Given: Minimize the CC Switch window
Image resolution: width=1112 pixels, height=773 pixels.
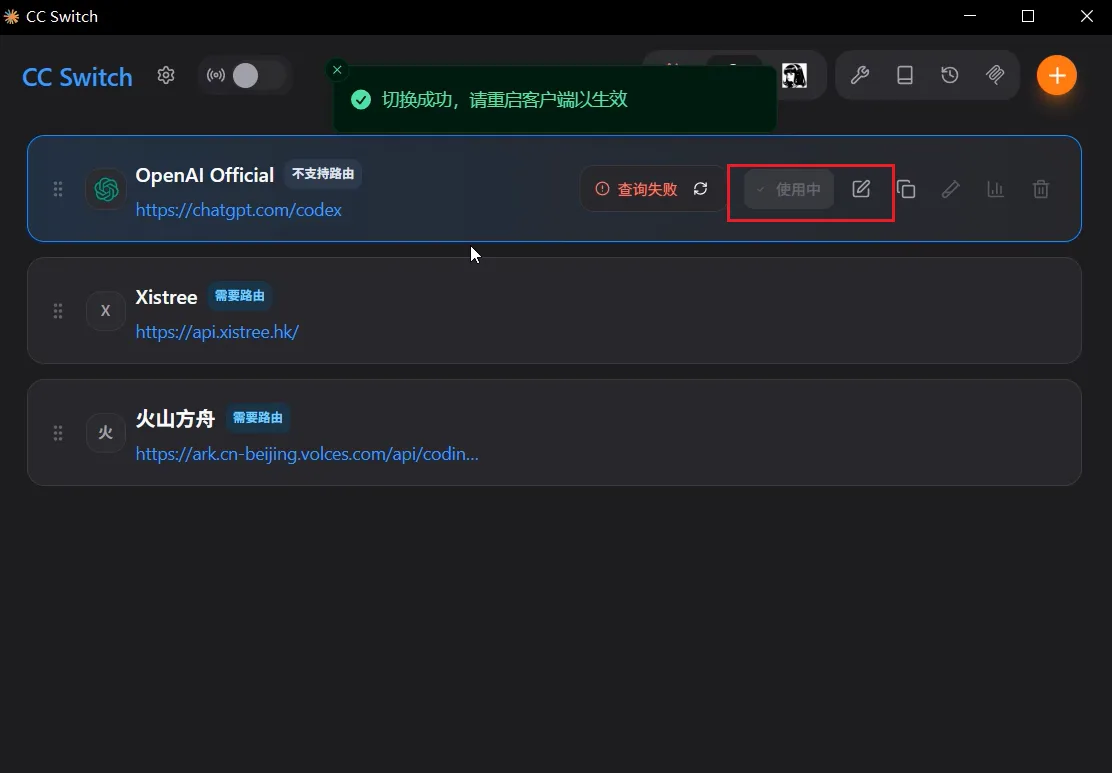Looking at the screenshot, I should pos(970,16).
